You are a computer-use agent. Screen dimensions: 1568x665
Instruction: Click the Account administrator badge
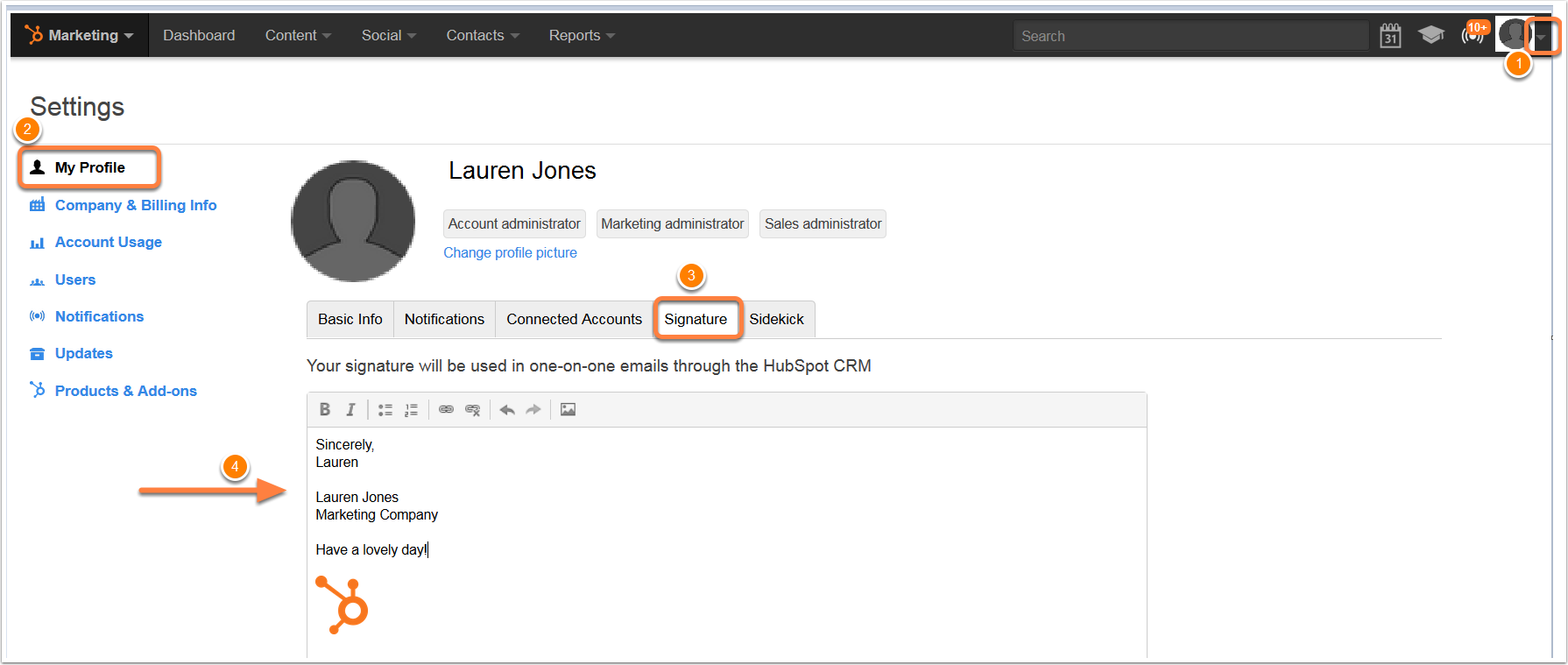pos(514,223)
